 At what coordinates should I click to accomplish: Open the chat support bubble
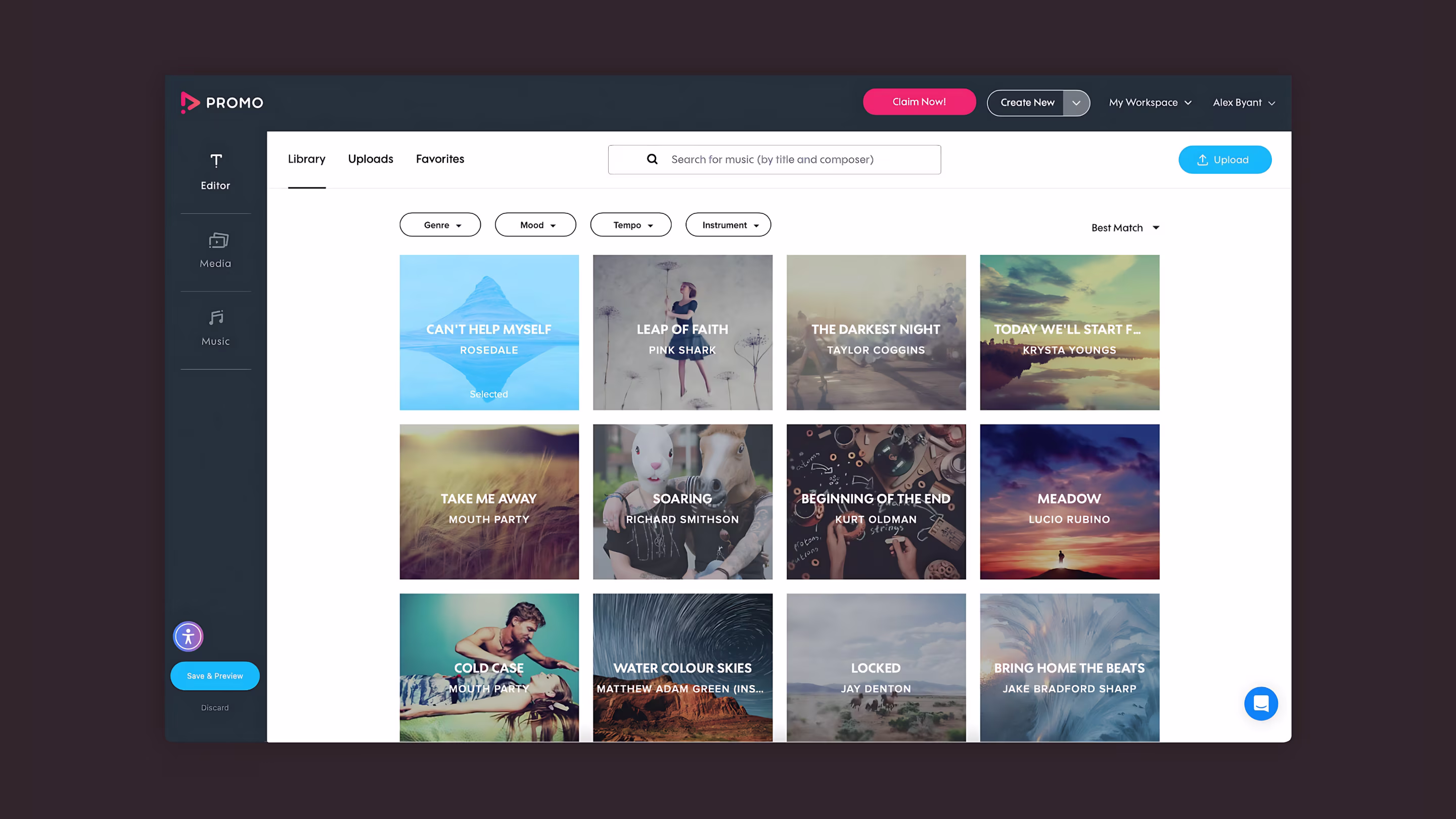tap(1260, 703)
